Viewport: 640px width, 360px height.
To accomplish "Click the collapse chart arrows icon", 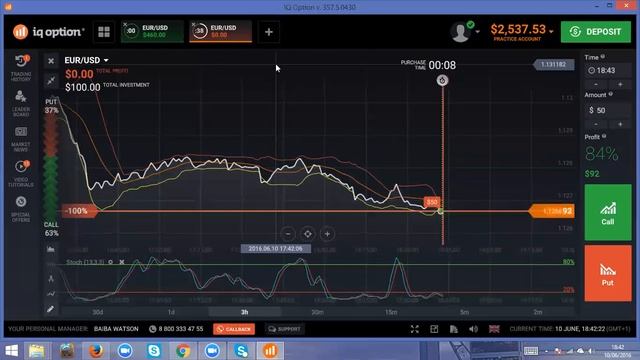I will (51, 80).
